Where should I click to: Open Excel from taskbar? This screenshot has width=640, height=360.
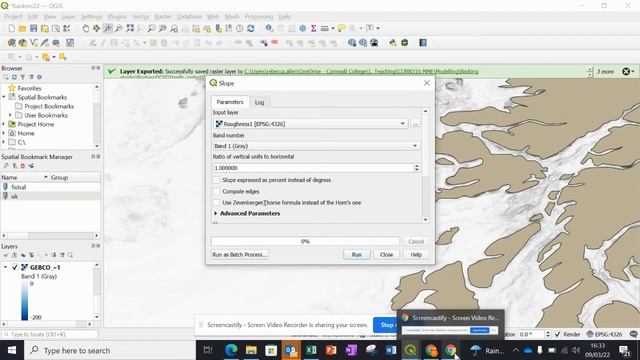point(311,350)
